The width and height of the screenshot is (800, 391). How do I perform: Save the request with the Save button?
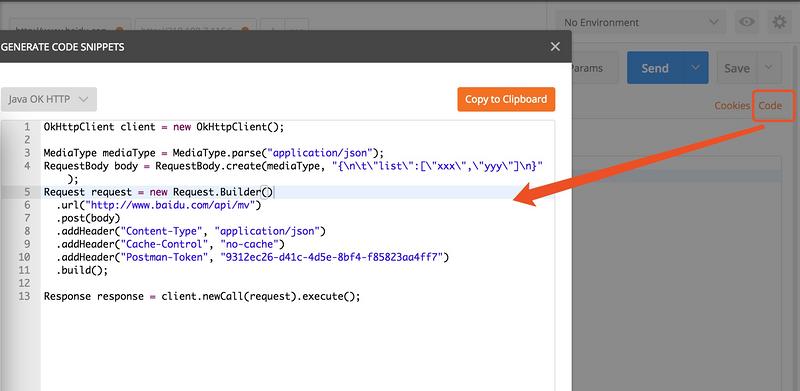737,68
